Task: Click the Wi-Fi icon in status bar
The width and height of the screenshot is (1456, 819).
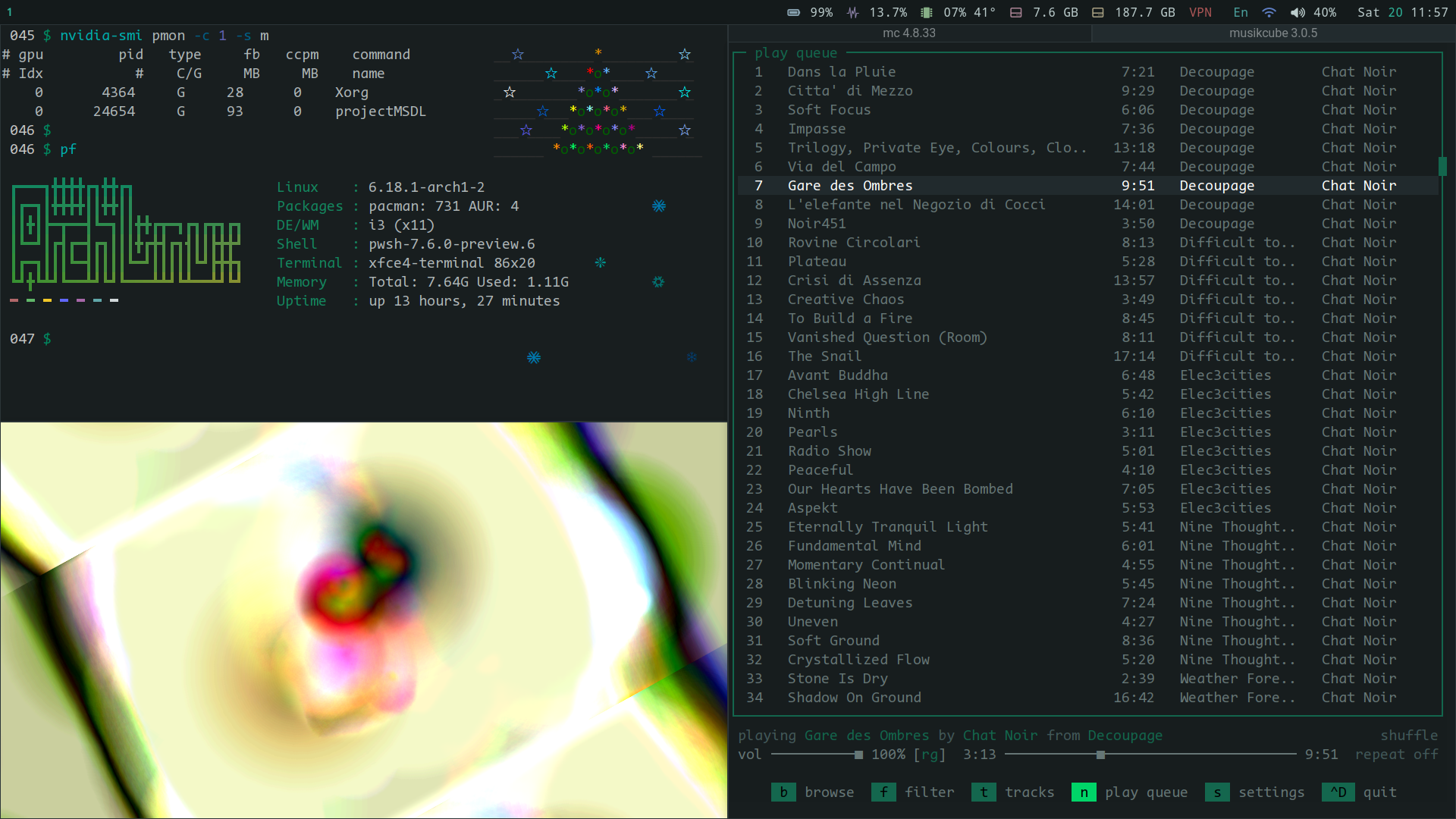Action: point(1269,12)
